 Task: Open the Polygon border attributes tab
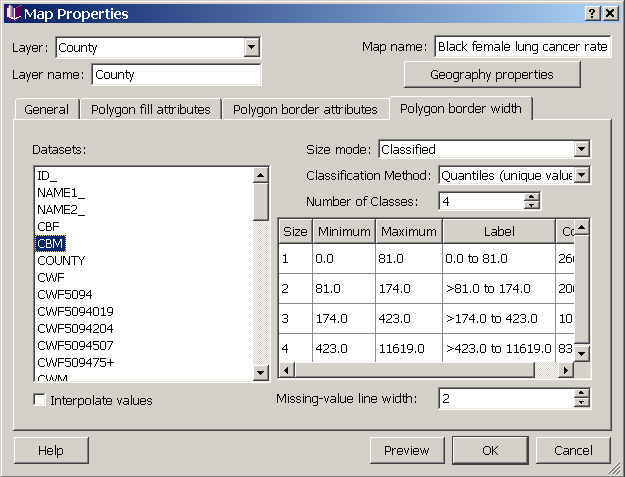pyautogui.click(x=305, y=109)
